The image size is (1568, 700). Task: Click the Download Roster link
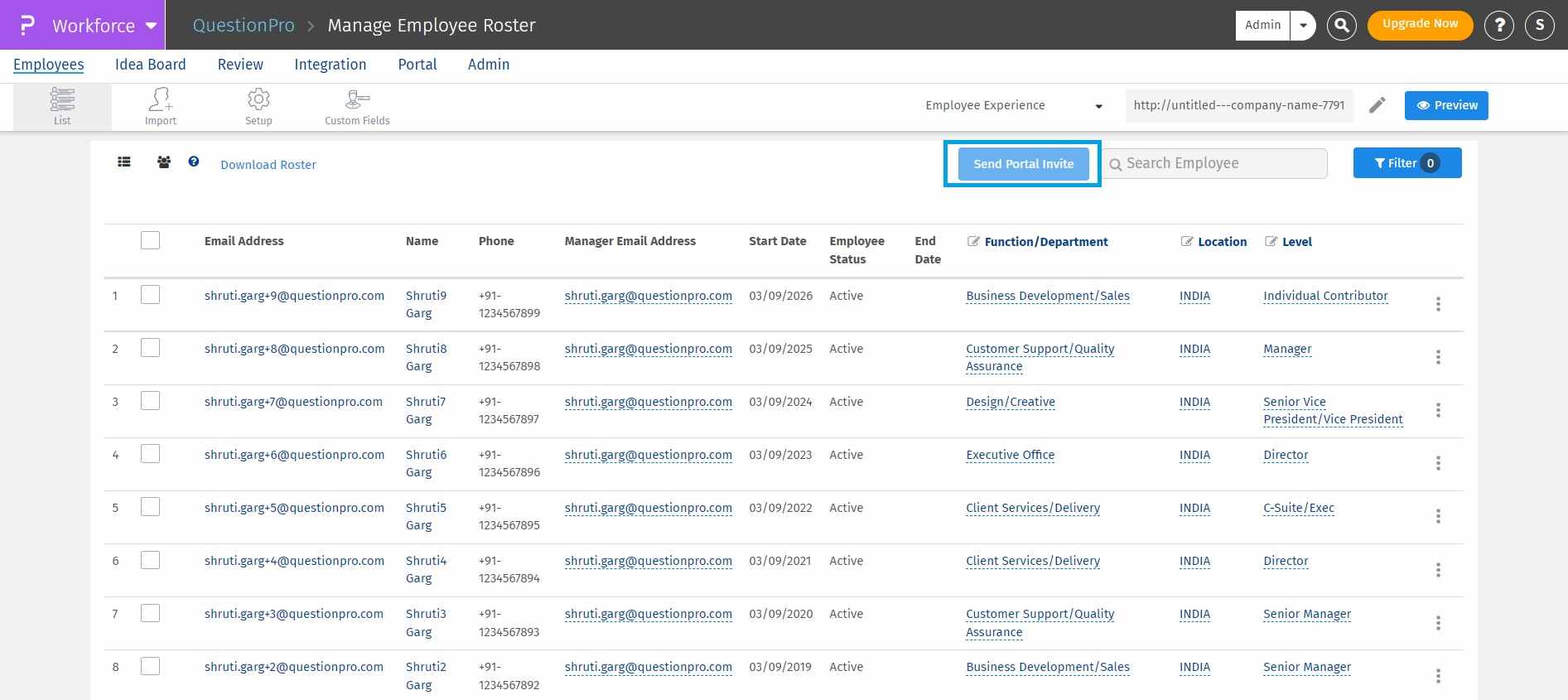point(268,165)
